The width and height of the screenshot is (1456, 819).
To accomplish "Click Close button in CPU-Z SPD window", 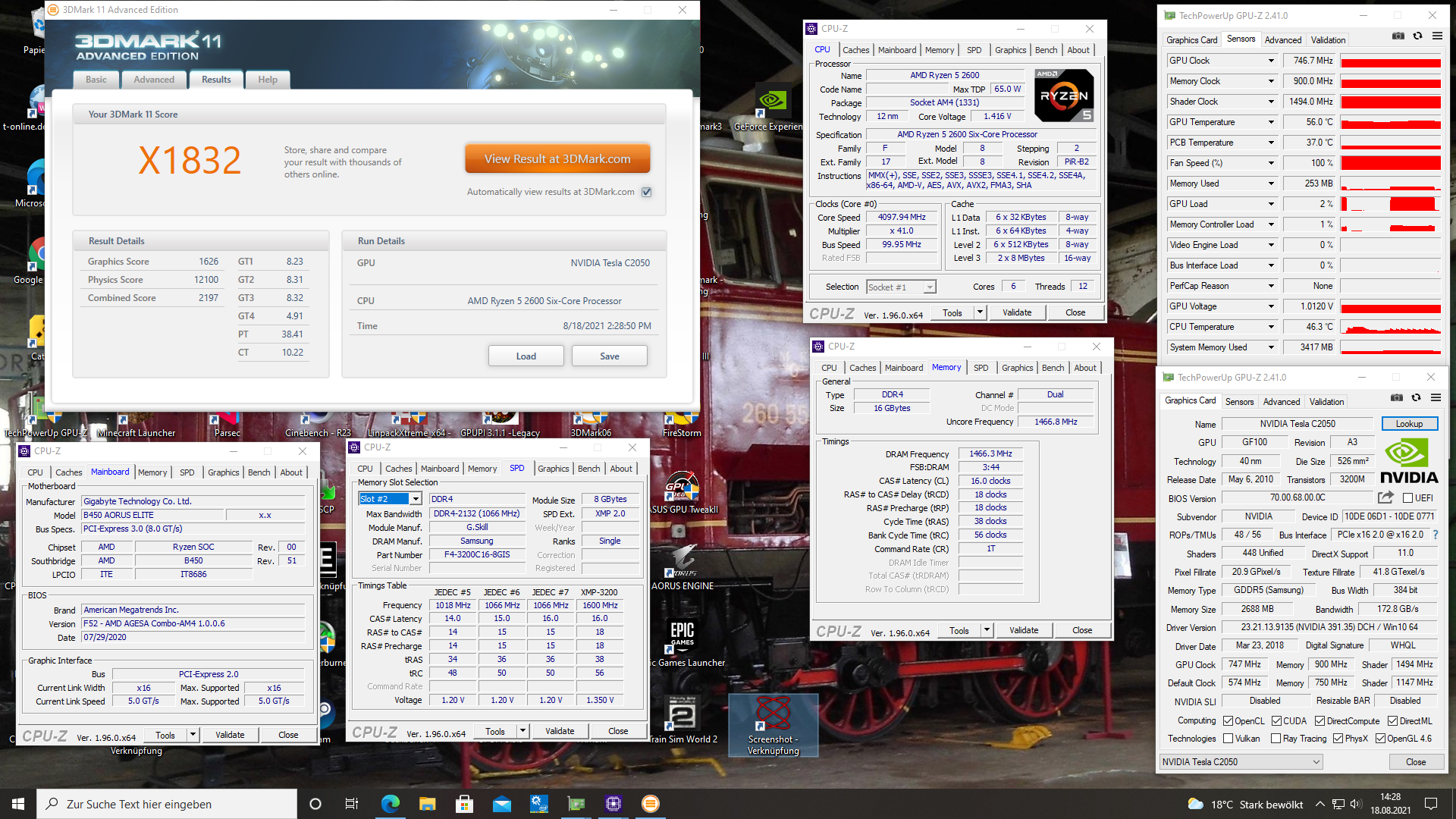I will (618, 731).
